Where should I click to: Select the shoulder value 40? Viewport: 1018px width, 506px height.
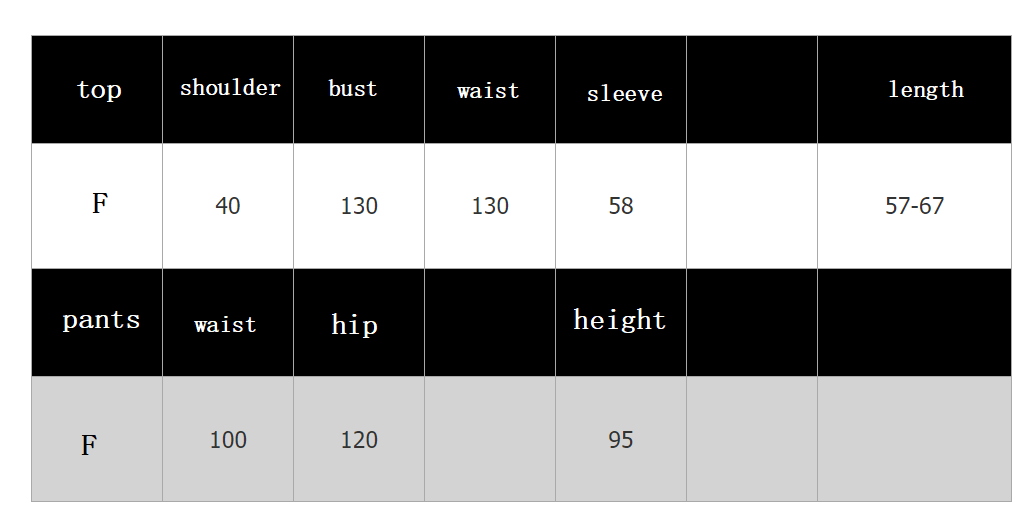pyautogui.click(x=228, y=206)
